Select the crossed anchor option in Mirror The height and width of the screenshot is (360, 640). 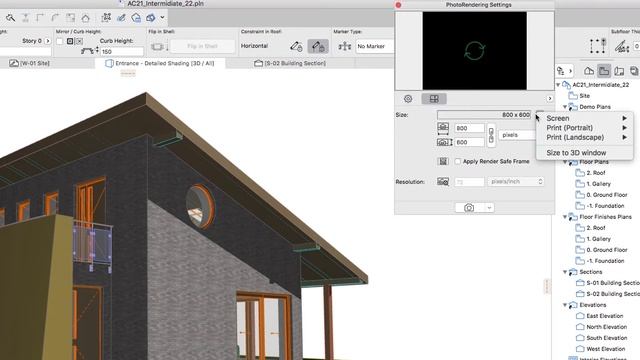click(79, 41)
